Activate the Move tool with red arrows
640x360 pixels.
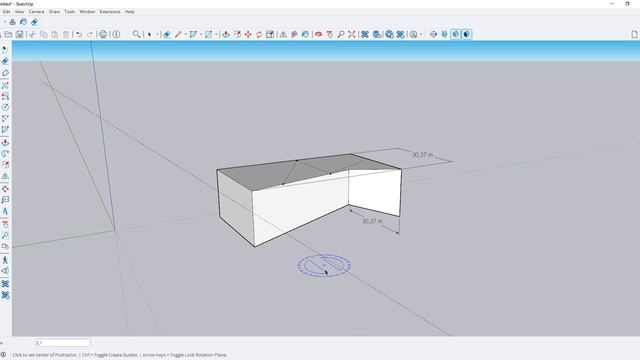coord(248,34)
